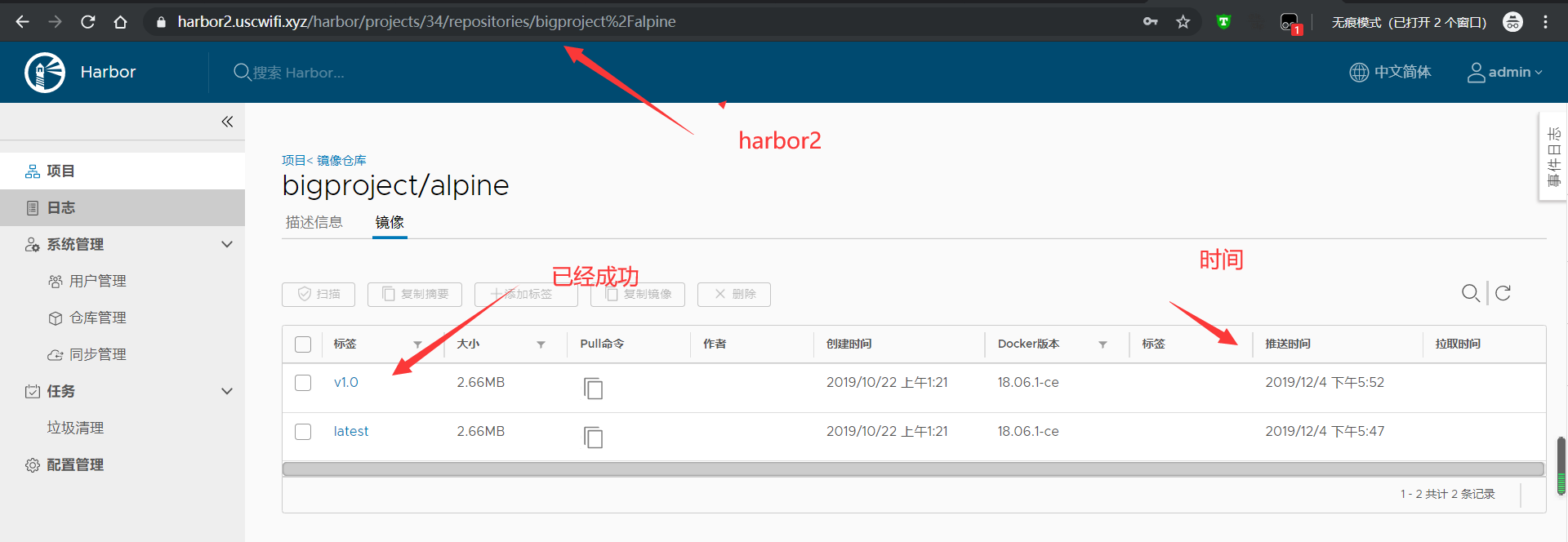Open admin user dropdown

pos(1505,72)
